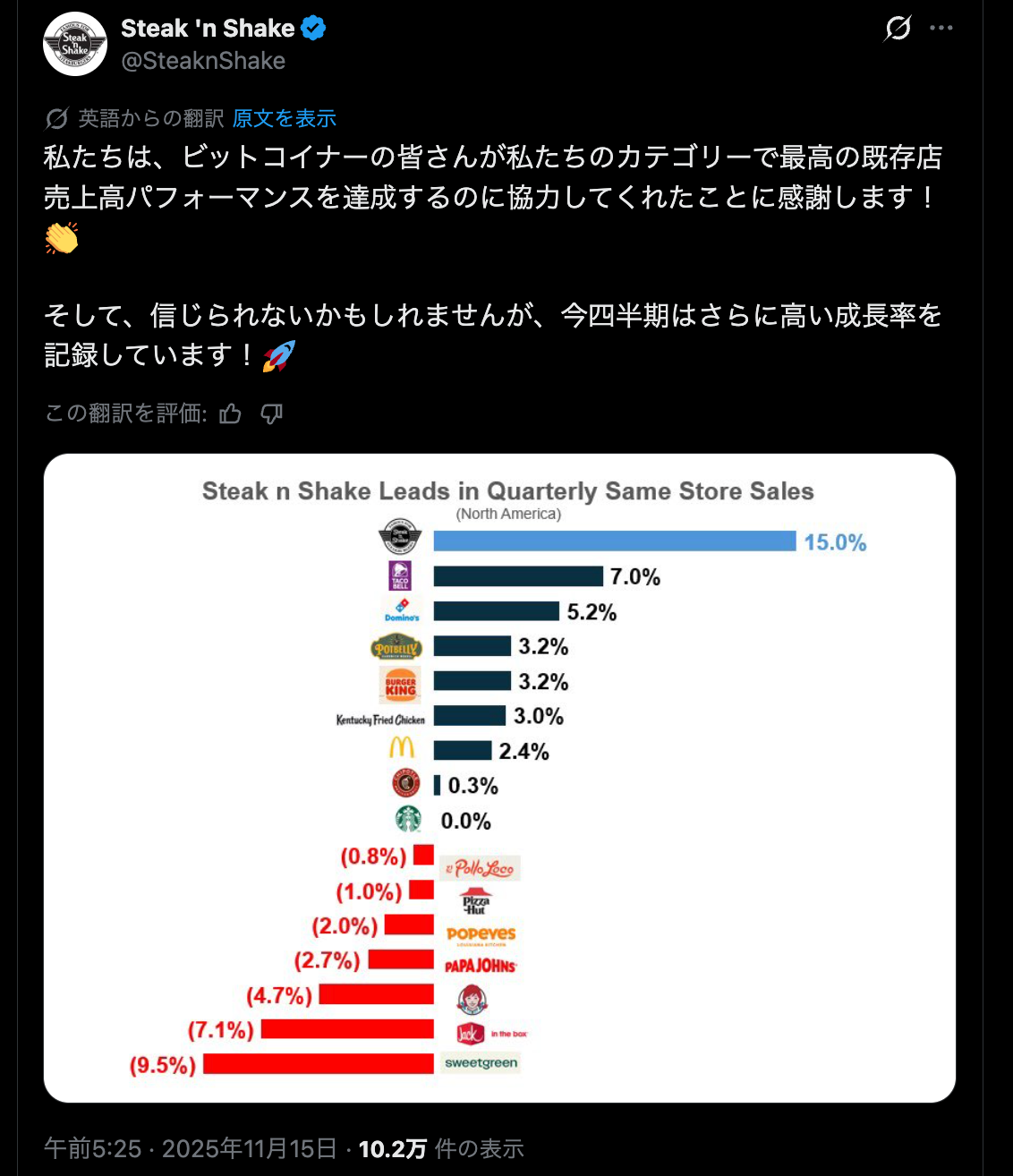Open the Steak 'n Shake display name
1013x1176 pixels.
208,29
